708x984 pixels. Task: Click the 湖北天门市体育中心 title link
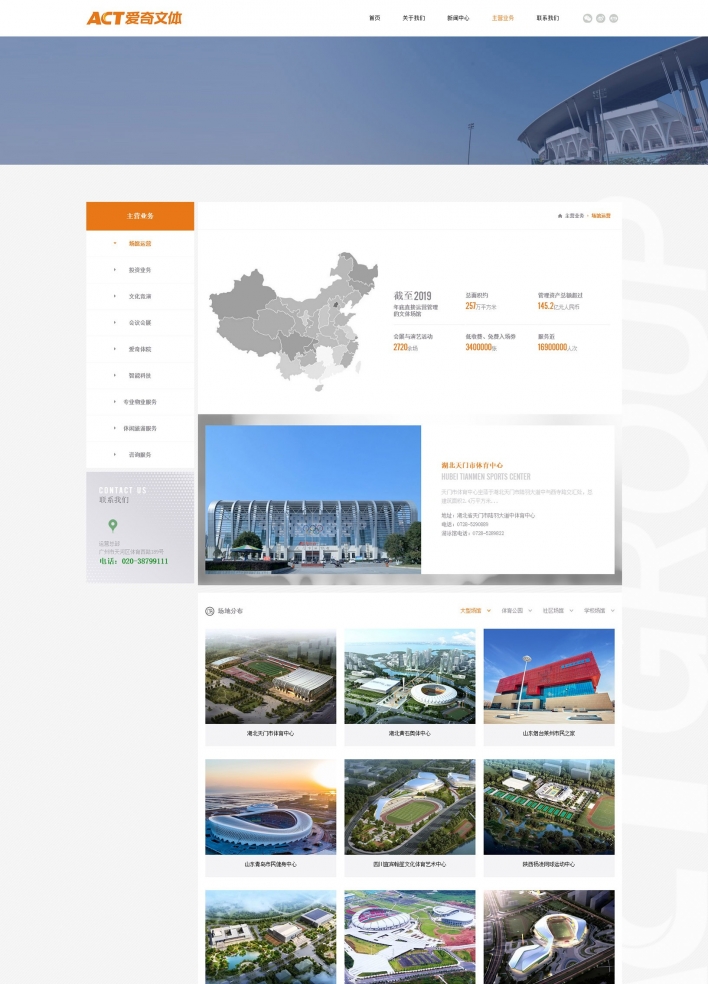coord(472,465)
